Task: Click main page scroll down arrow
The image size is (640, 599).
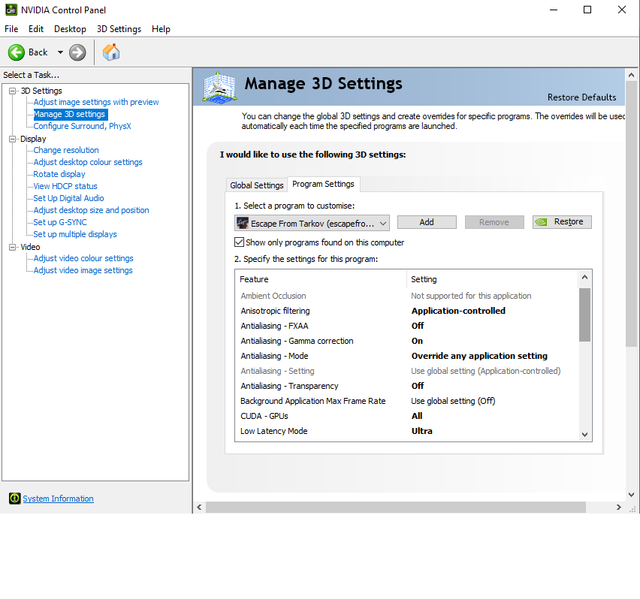Action: point(631,495)
